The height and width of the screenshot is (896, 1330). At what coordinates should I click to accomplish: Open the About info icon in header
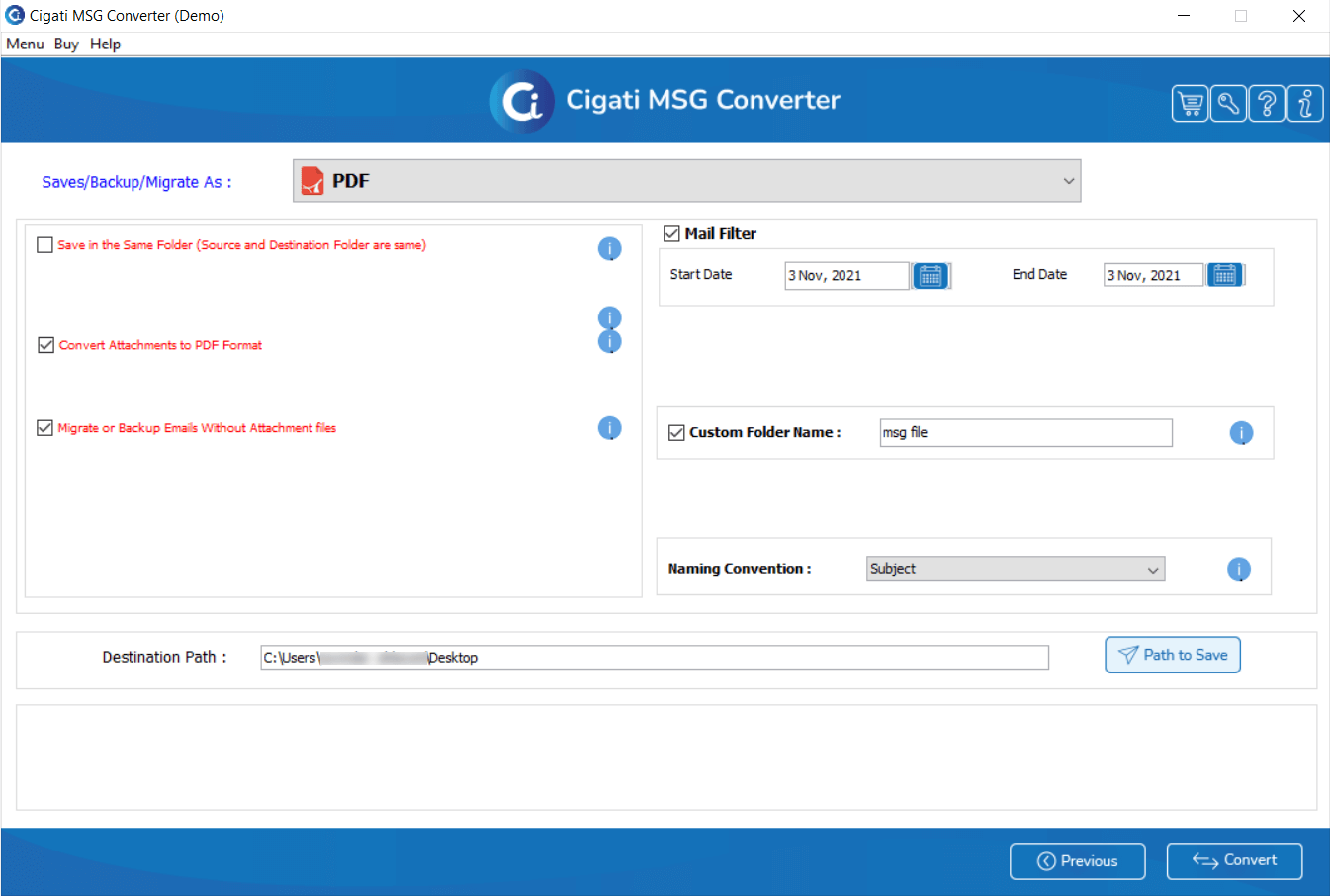pos(1305,103)
